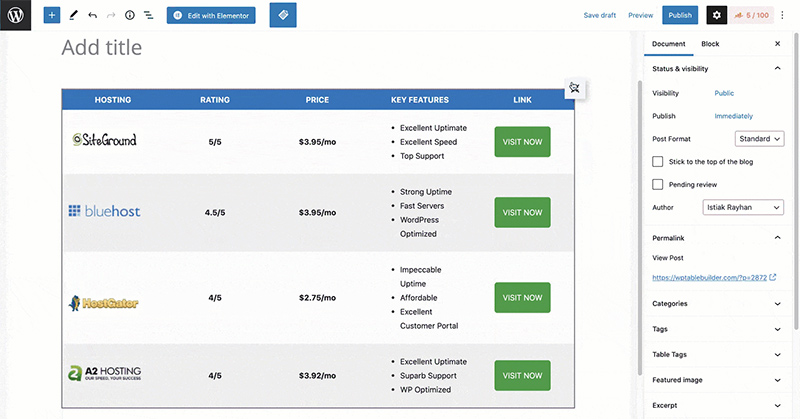The image size is (800, 419).
Task: Open the Author Istiak Rayhan dropdown
Action: [x=743, y=207]
